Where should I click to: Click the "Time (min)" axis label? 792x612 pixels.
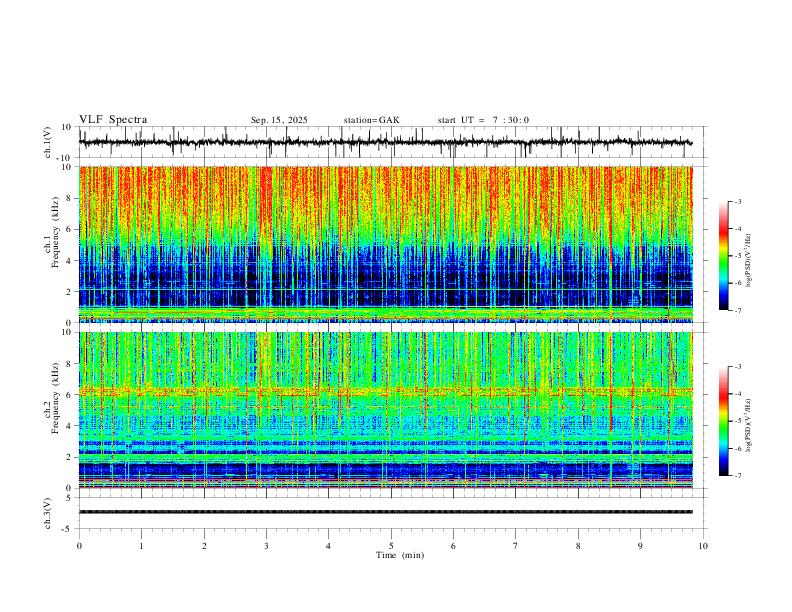click(x=400, y=555)
